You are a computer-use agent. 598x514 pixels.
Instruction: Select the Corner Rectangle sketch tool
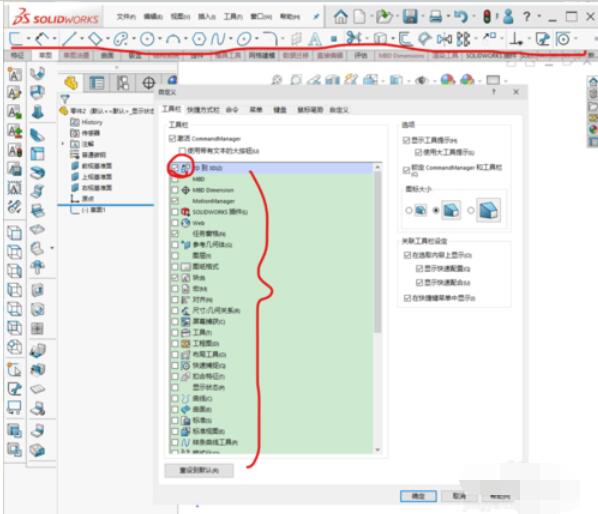pyautogui.click(x=95, y=39)
